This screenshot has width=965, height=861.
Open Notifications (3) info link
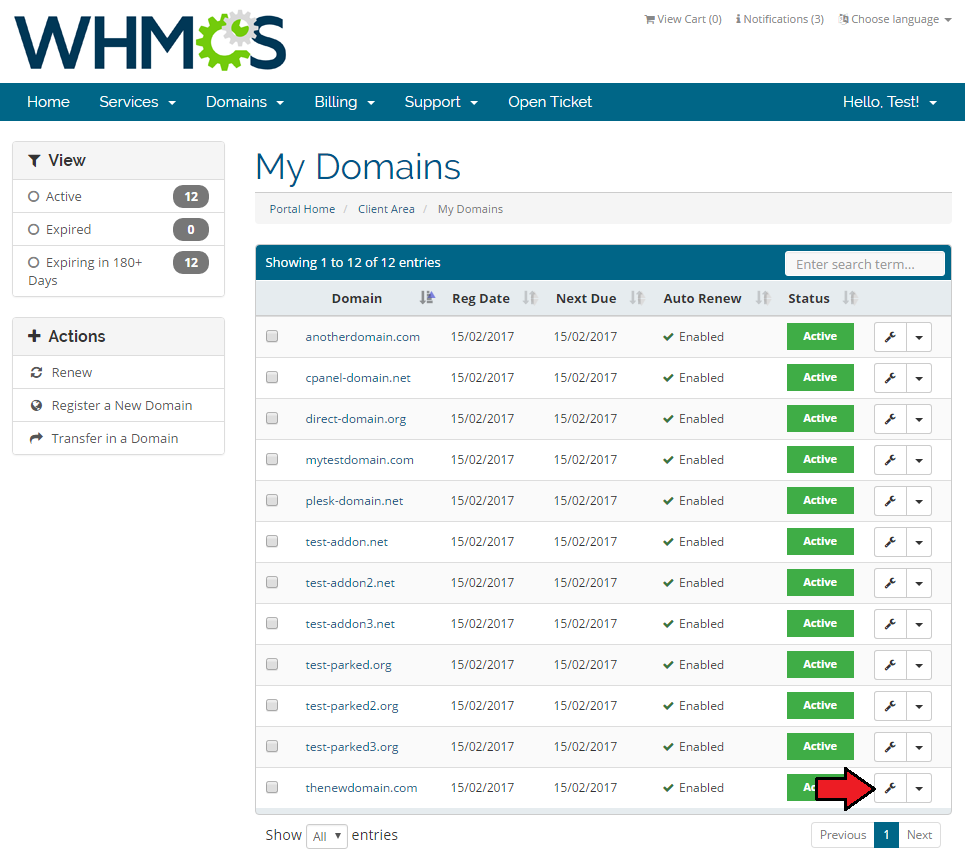click(x=780, y=19)
